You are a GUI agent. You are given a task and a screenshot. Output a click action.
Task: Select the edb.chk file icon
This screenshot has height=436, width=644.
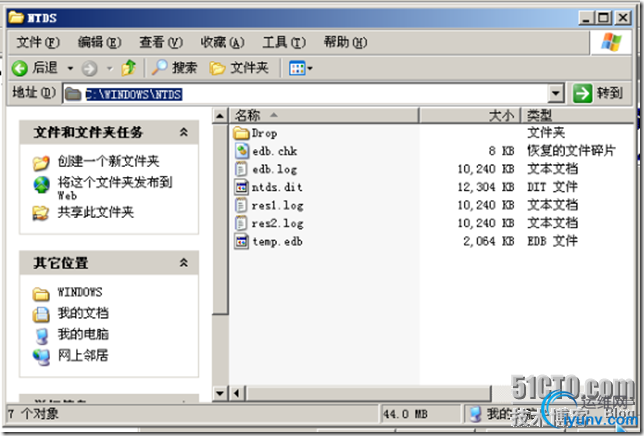[x=242, y=151]
